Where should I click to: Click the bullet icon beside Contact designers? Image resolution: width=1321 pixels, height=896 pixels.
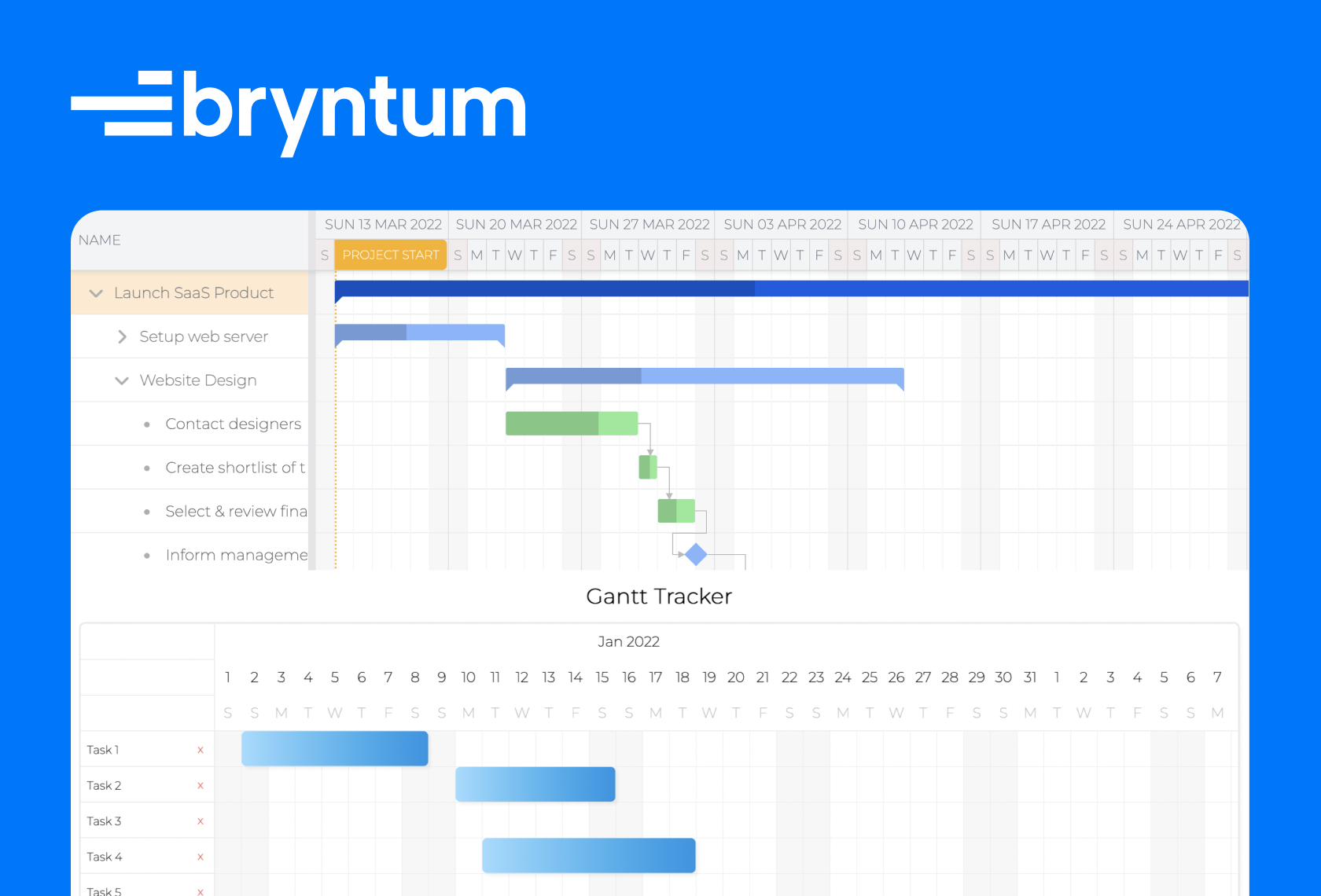pyautogui.click(x=147, y=424)
